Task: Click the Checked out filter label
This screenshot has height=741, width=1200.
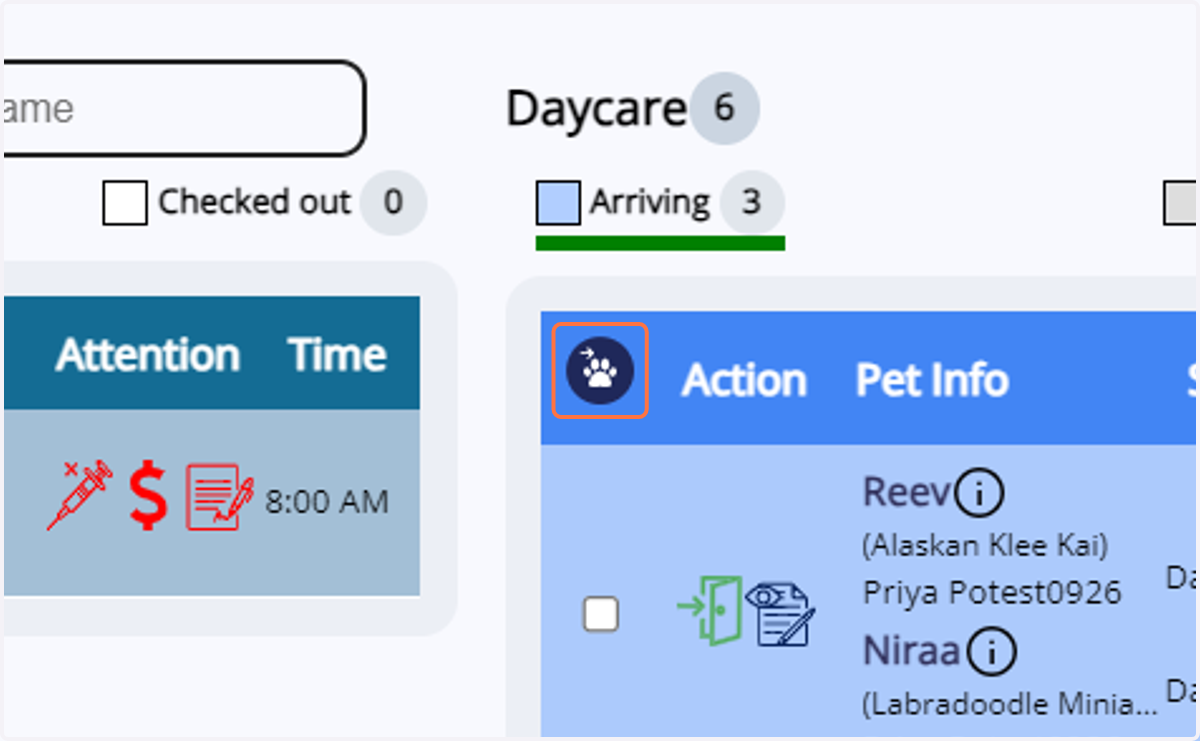Action: [x=255, y=203]
